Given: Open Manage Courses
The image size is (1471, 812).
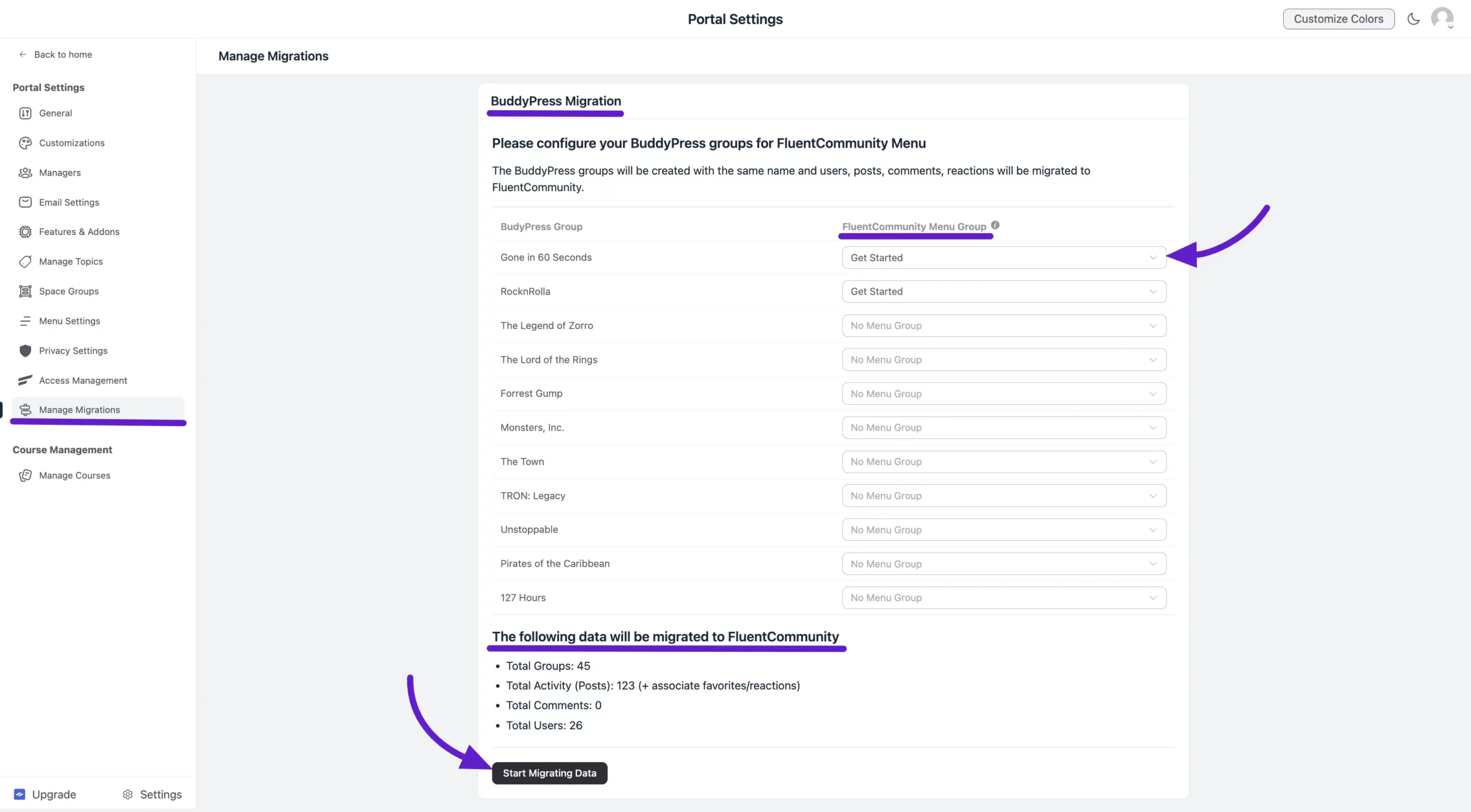Looking at the screenshot, I should point(98,475).
